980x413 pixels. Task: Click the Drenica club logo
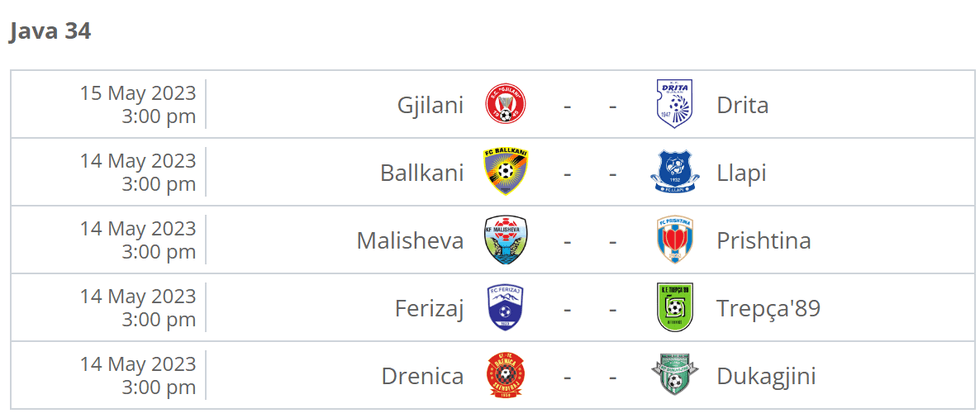[506, 376]
